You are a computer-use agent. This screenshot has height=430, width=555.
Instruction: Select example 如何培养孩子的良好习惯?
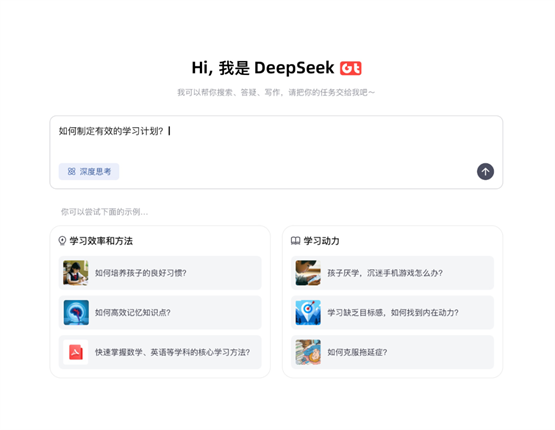[x=160, y=273]
